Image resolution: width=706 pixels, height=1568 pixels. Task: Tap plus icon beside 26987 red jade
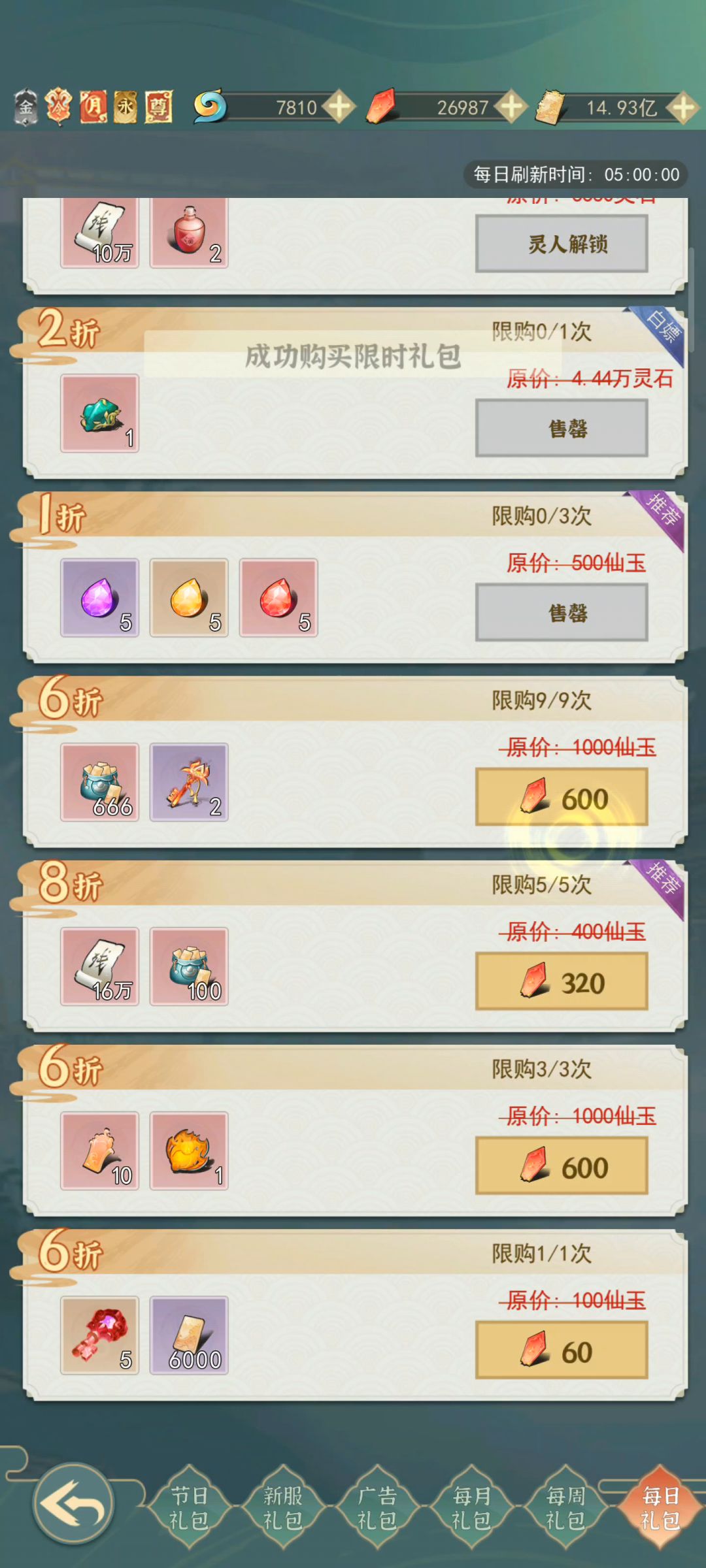(x=511, y=106)
